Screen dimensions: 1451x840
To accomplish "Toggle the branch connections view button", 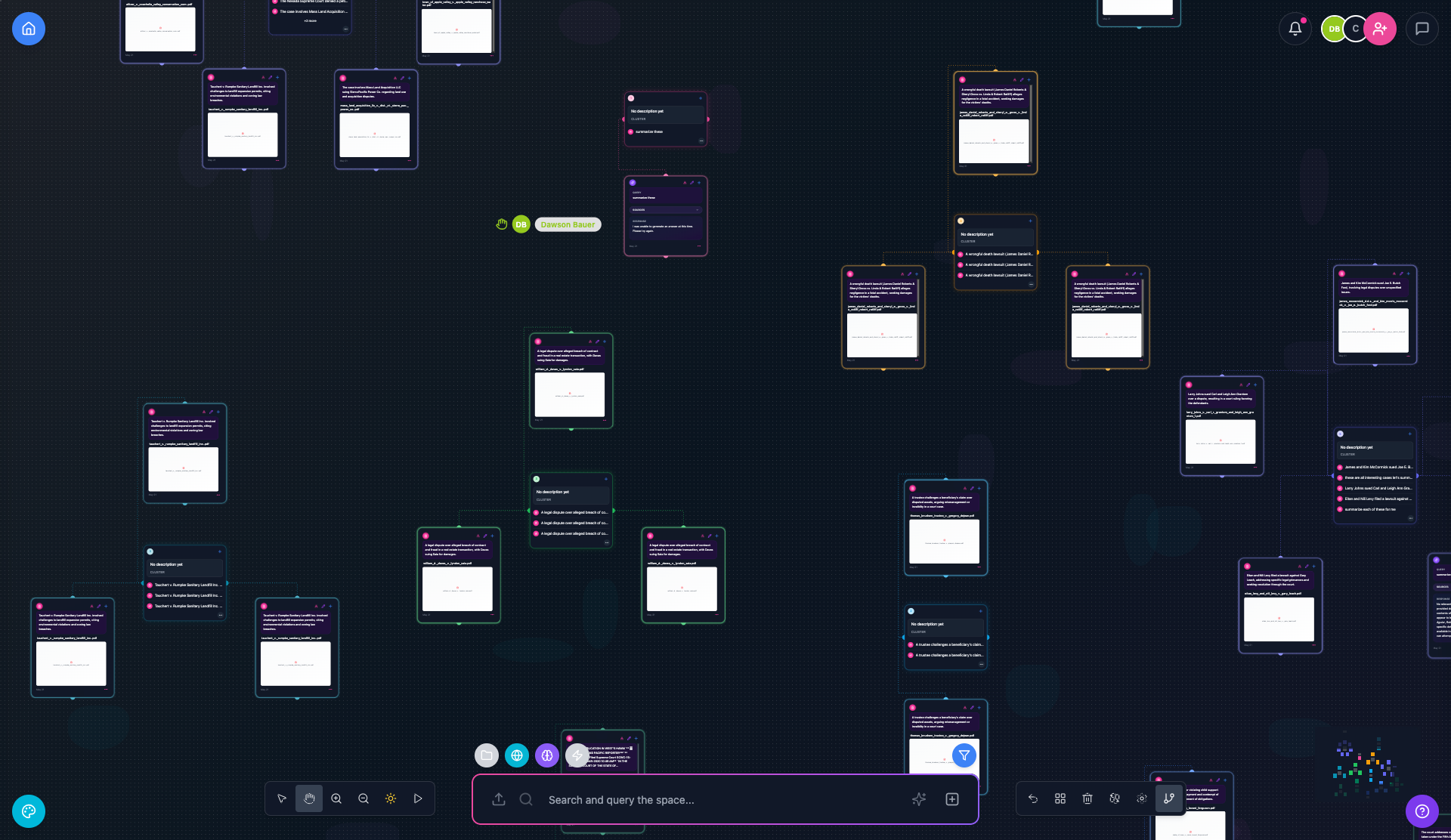I will (1169, 798).
